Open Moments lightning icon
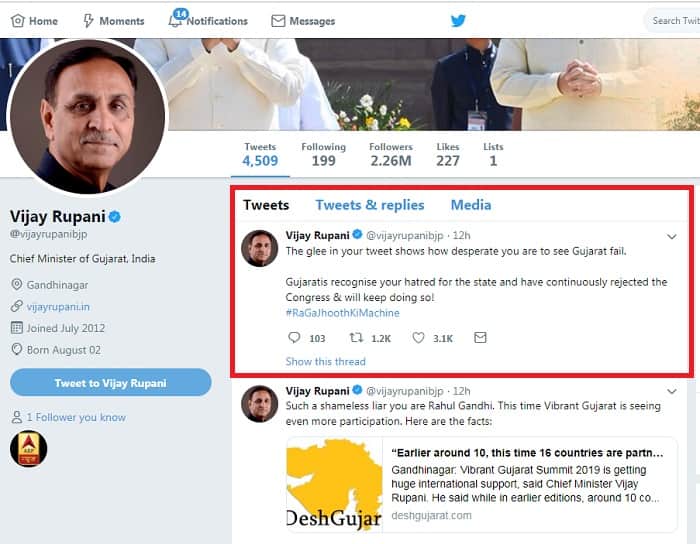Viewport: 700px width, 544px height. (88, 21)
